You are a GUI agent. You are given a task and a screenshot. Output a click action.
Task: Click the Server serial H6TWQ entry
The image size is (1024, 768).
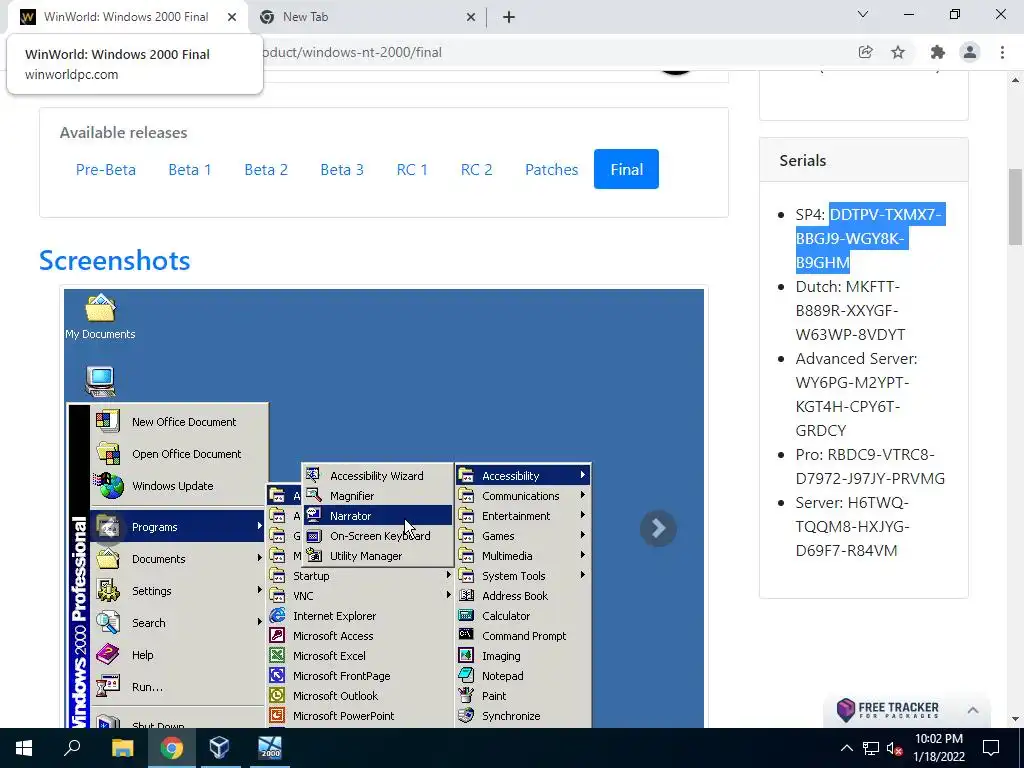[x=853, y=526]
